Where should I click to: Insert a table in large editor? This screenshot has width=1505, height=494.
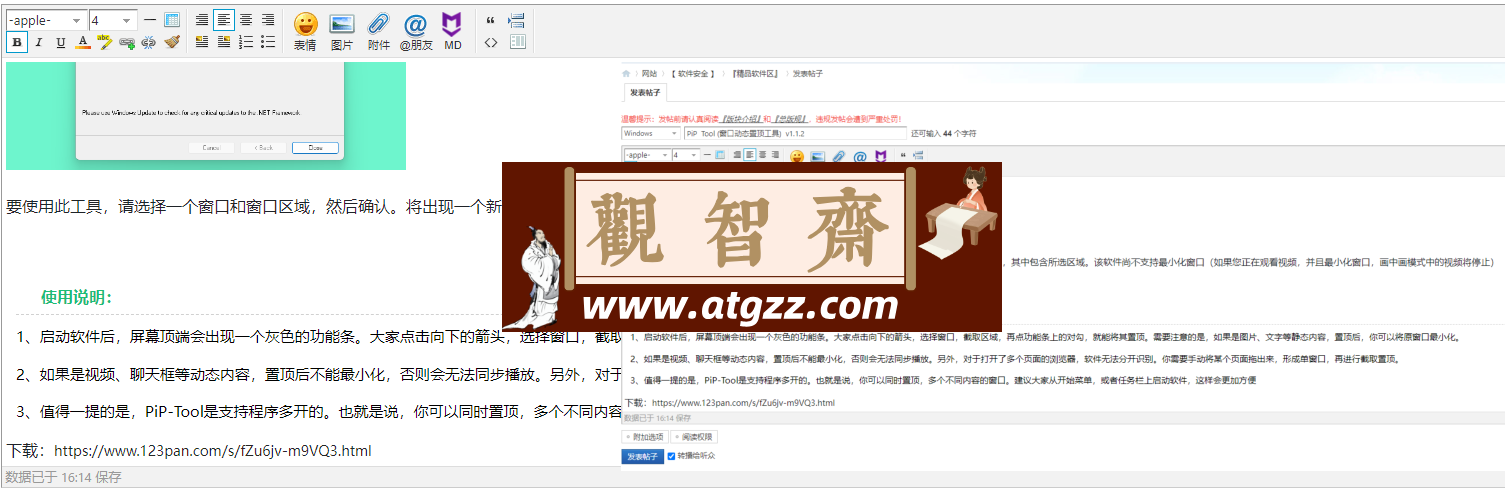click(172, 20)
